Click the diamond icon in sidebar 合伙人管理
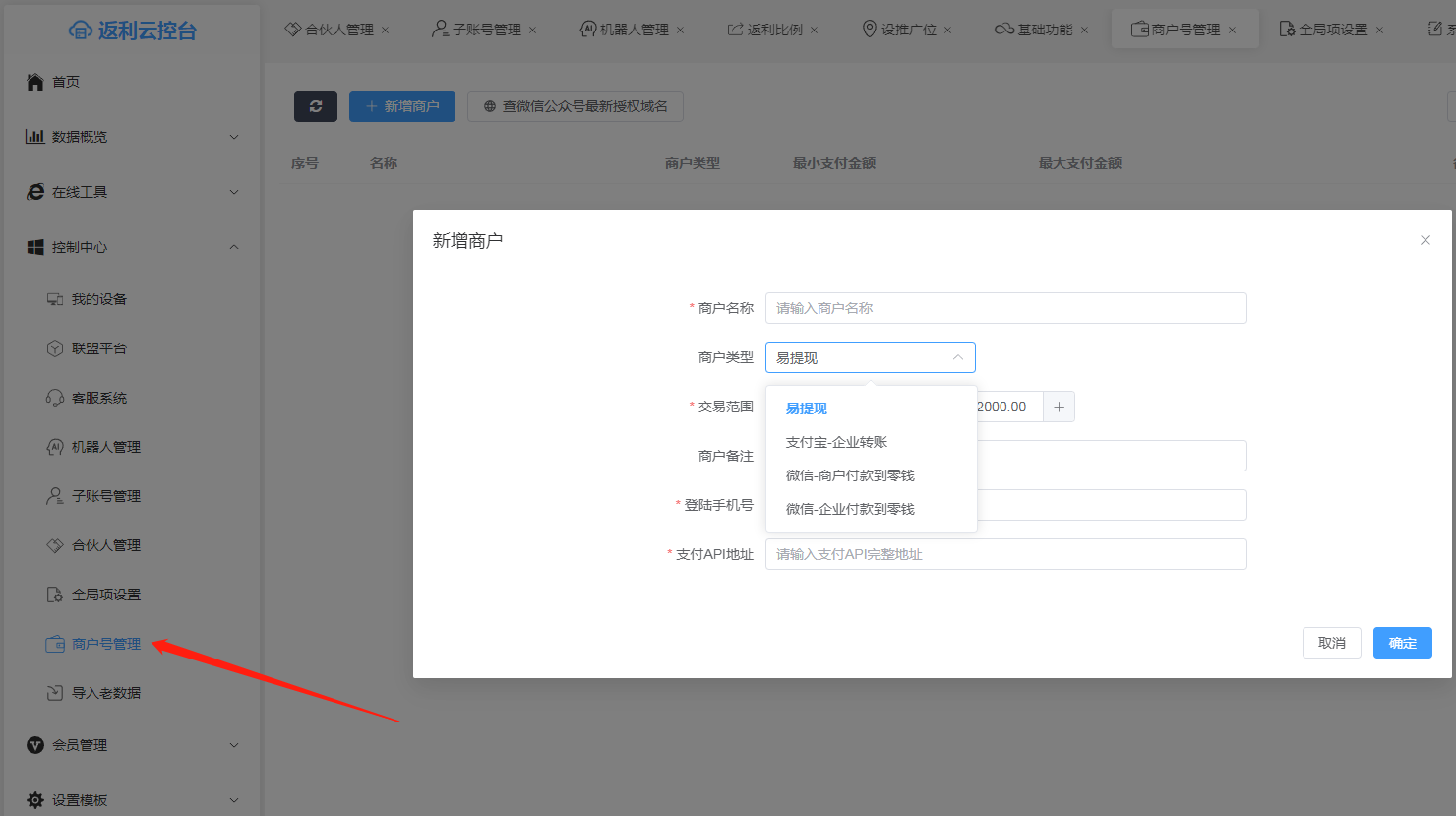 coord(55,545)
